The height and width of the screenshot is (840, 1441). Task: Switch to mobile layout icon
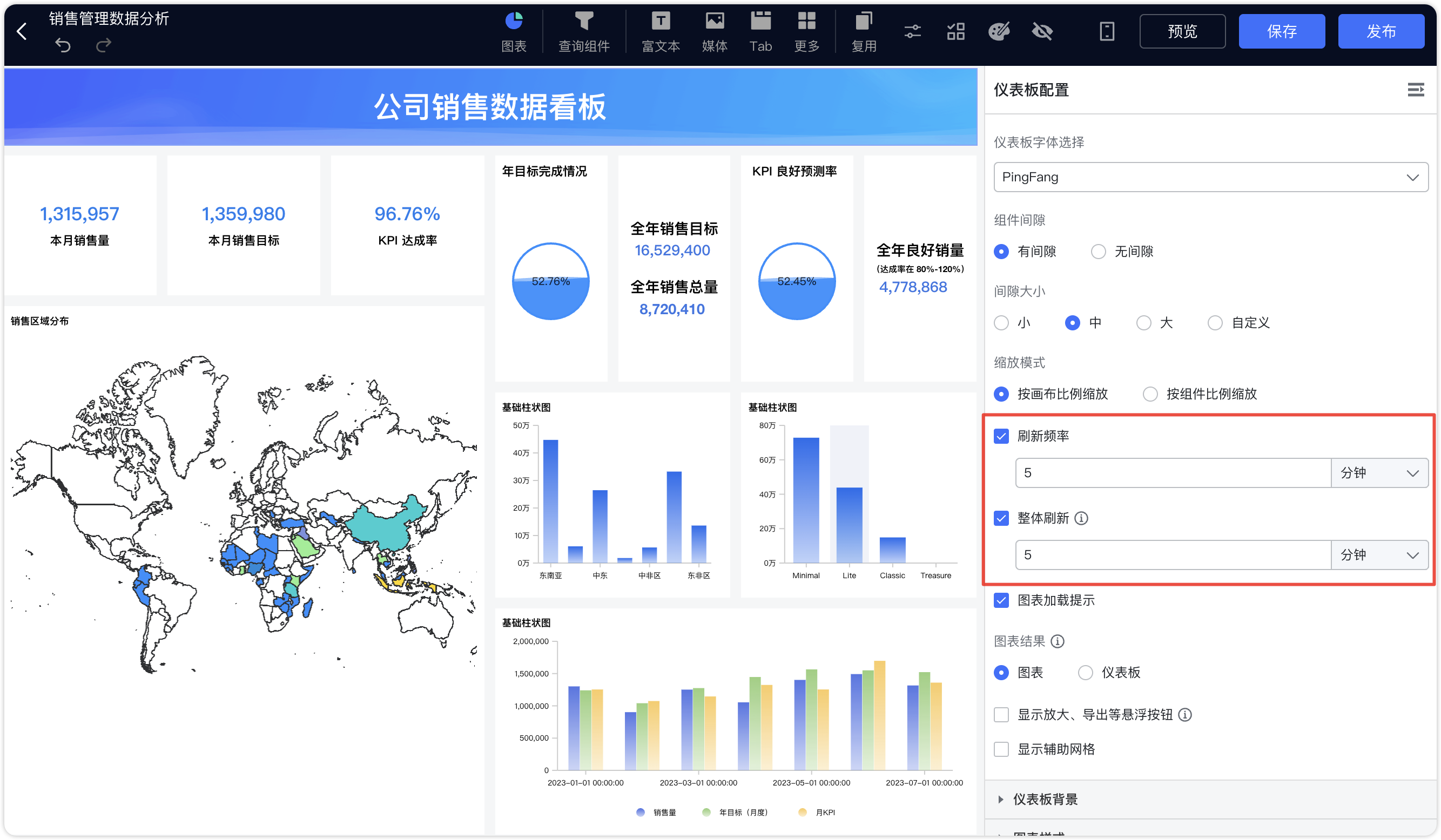[x=1107, y=31]
